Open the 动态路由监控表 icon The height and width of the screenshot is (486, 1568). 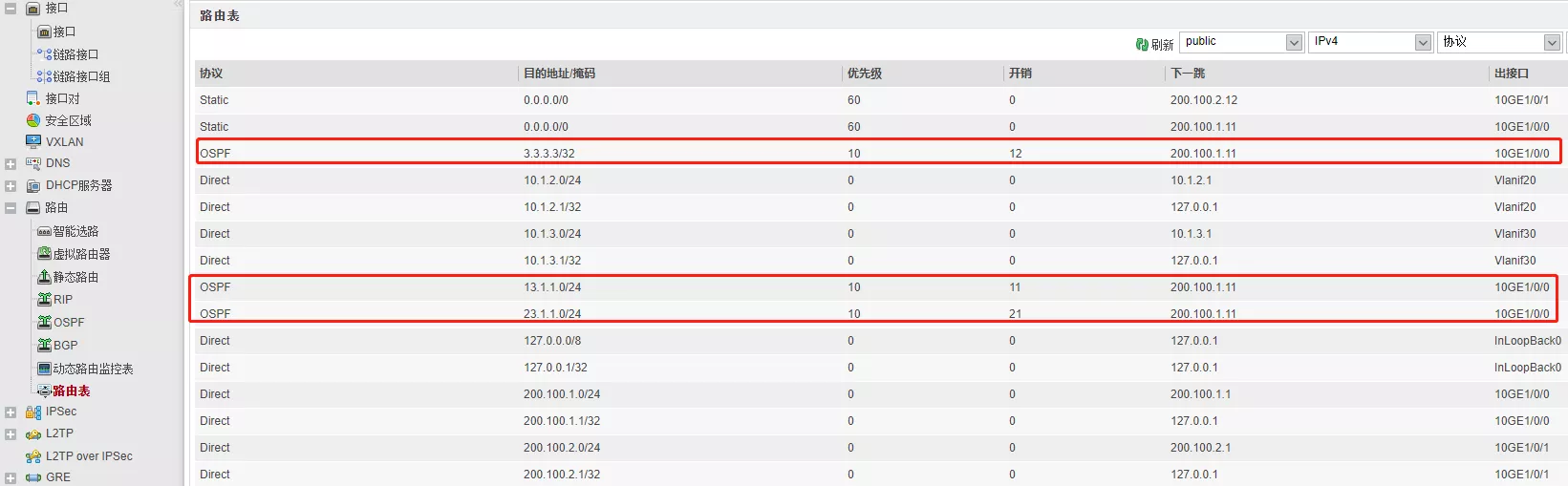point(44,369)
